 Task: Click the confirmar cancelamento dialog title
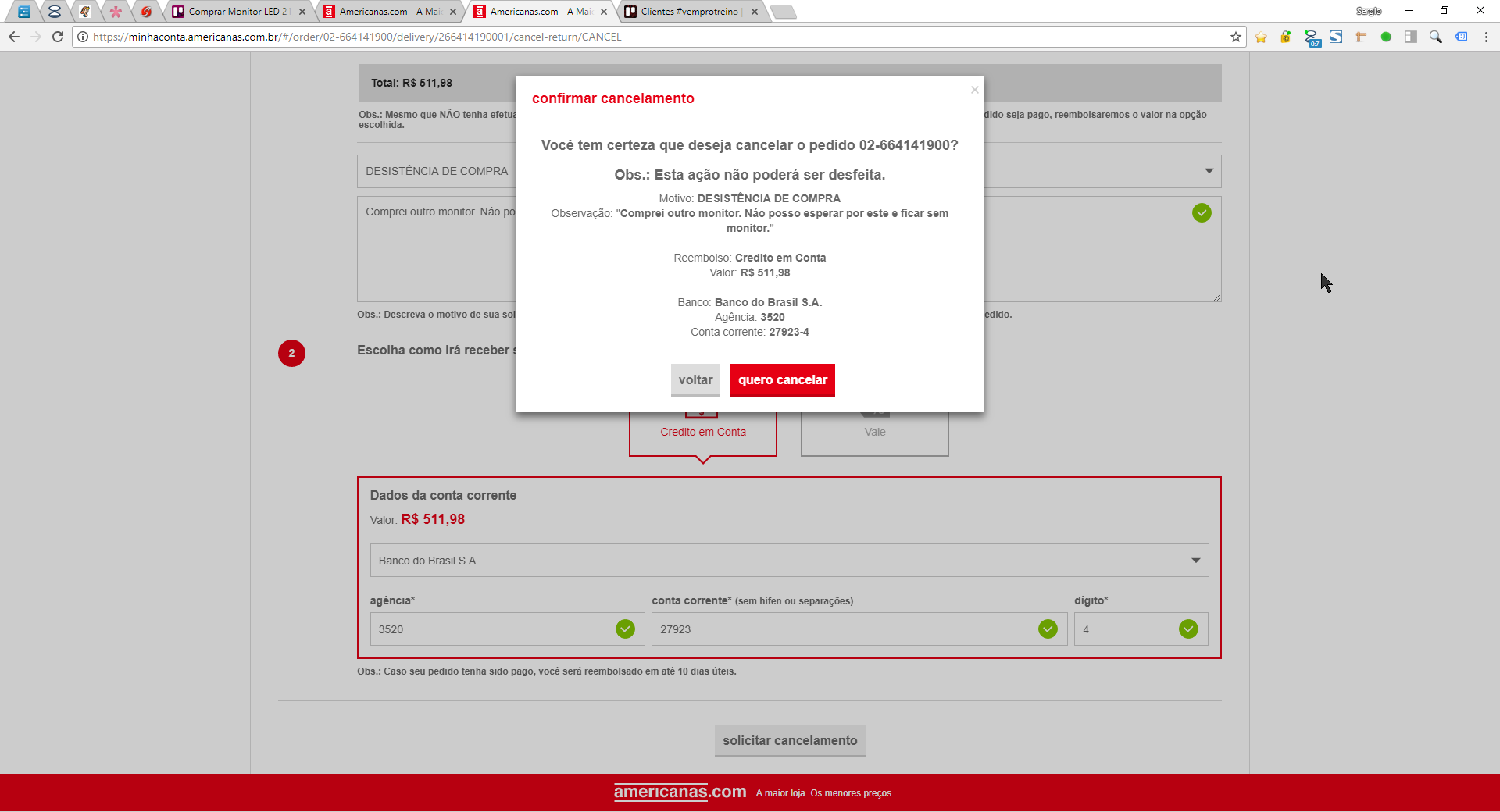click(613, 98)
